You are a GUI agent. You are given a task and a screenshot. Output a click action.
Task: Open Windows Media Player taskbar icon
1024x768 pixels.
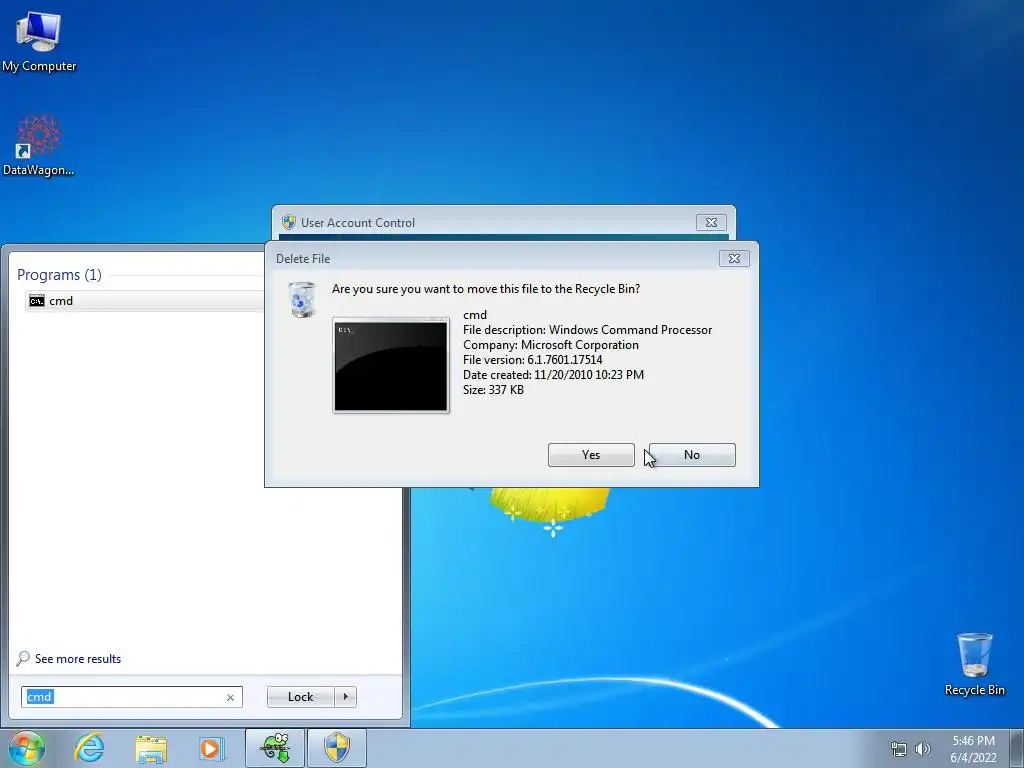(x=211, y=748)
